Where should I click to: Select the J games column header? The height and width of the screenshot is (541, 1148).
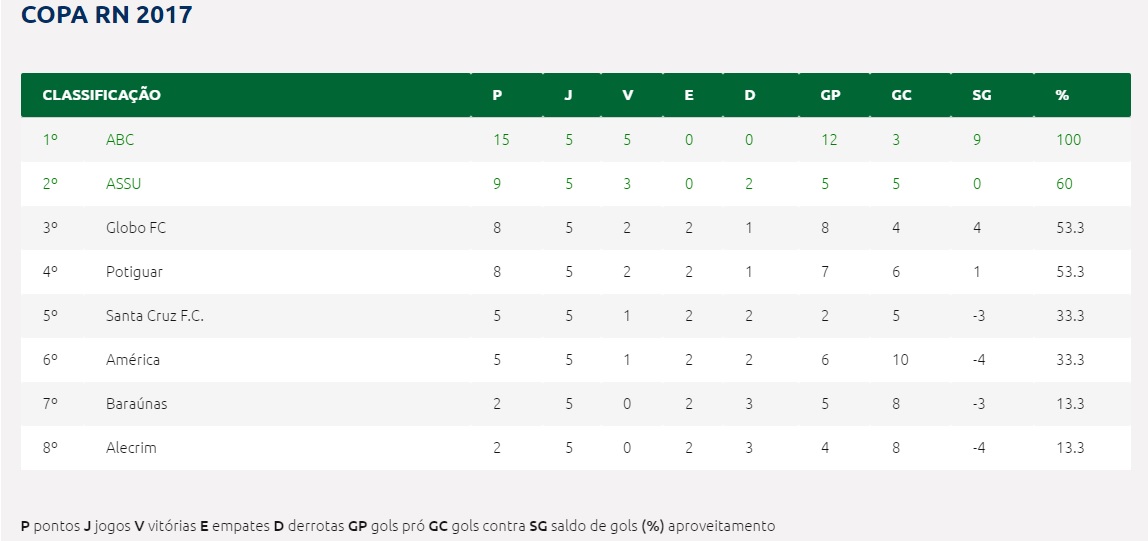point(569,95)
